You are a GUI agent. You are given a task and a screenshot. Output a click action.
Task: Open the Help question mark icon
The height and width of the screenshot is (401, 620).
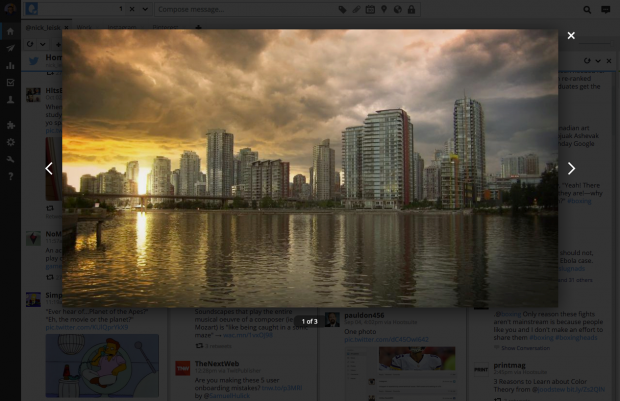point(10,176)
